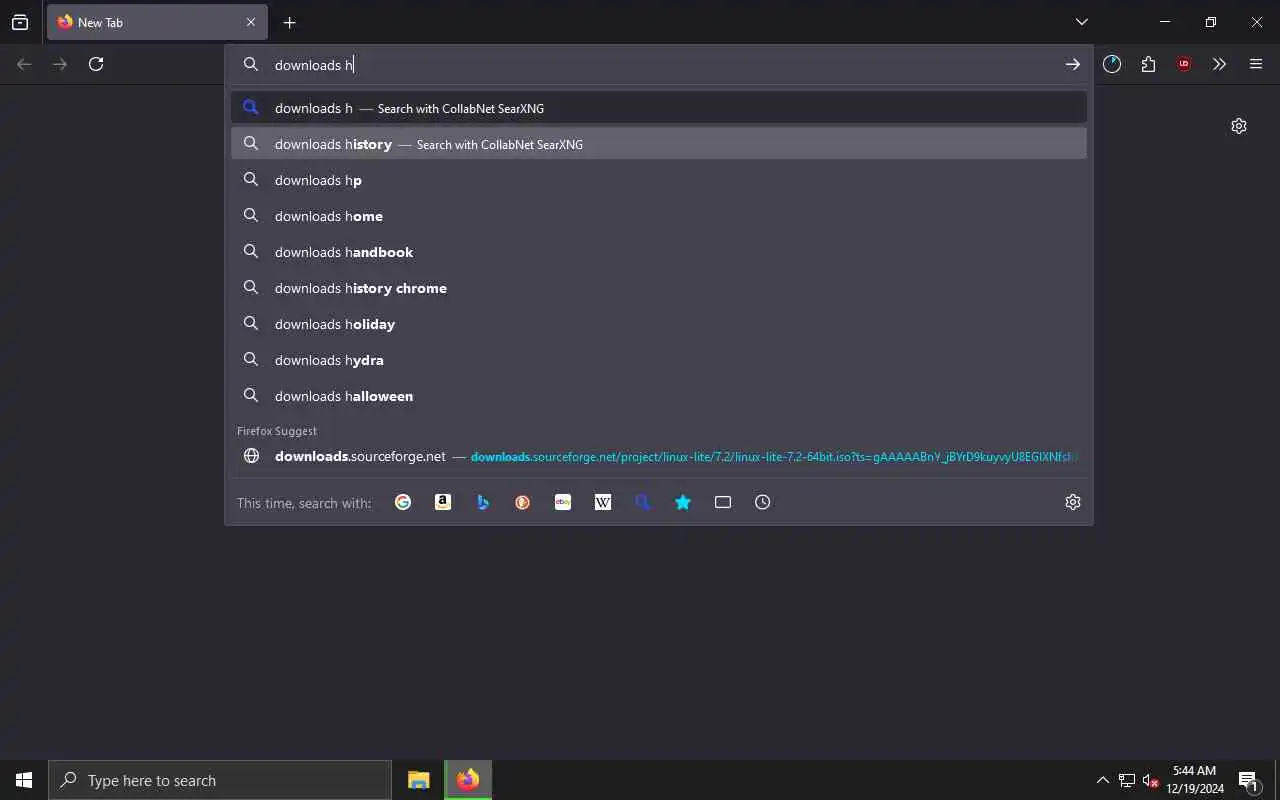1280x800 pixels.
Task: Personalize new tab gear icon
Action: click(1239, 126)
